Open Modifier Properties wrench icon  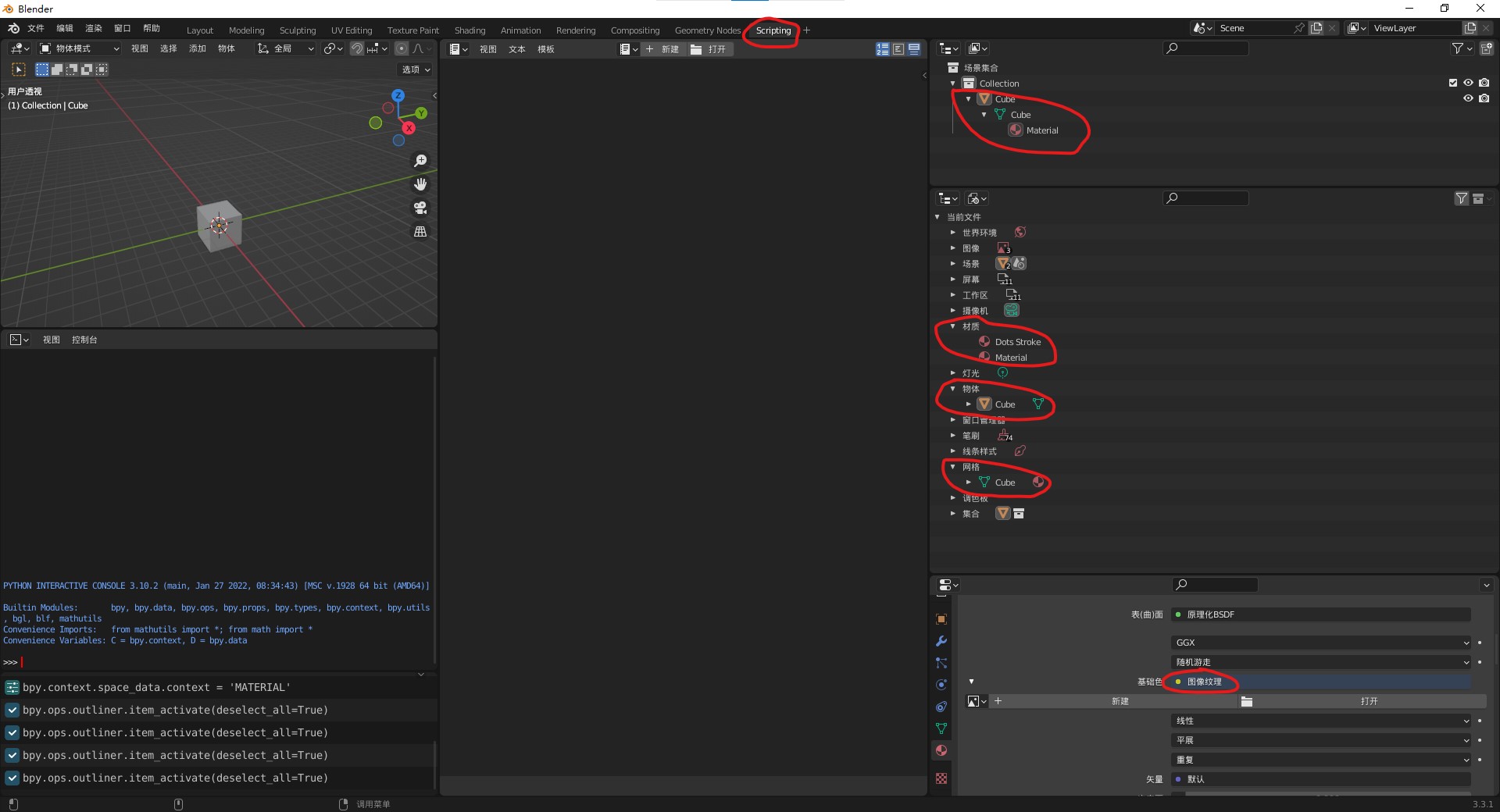click(x=941, y=640)
